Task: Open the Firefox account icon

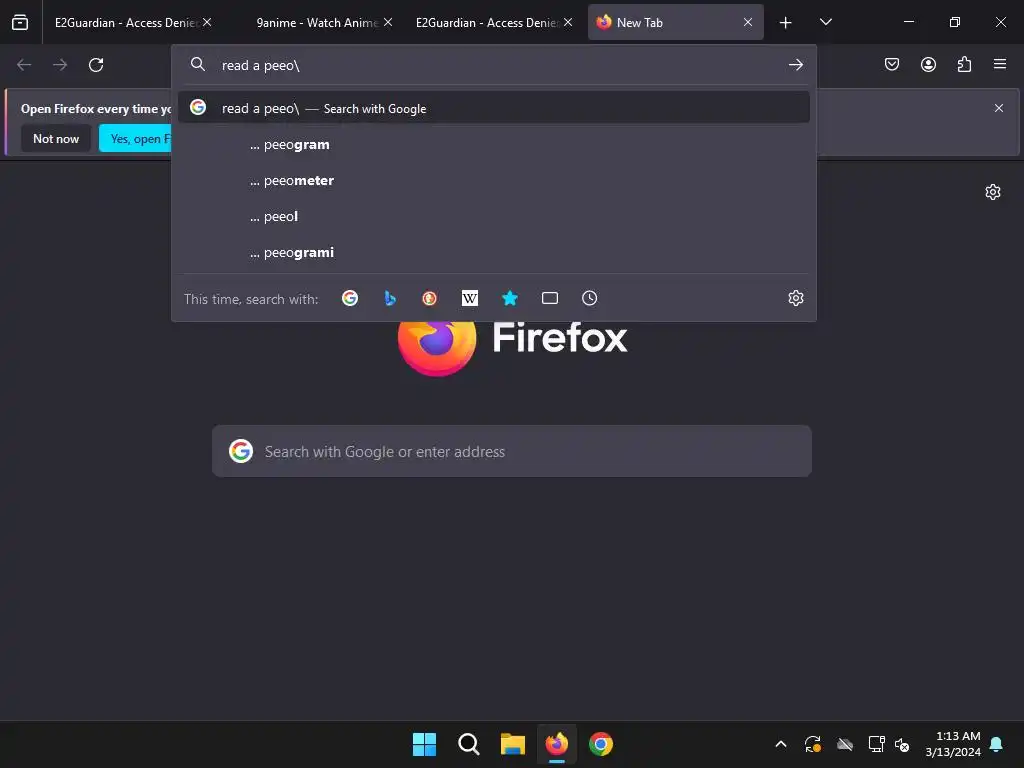Action: click(x=928, y=64)
